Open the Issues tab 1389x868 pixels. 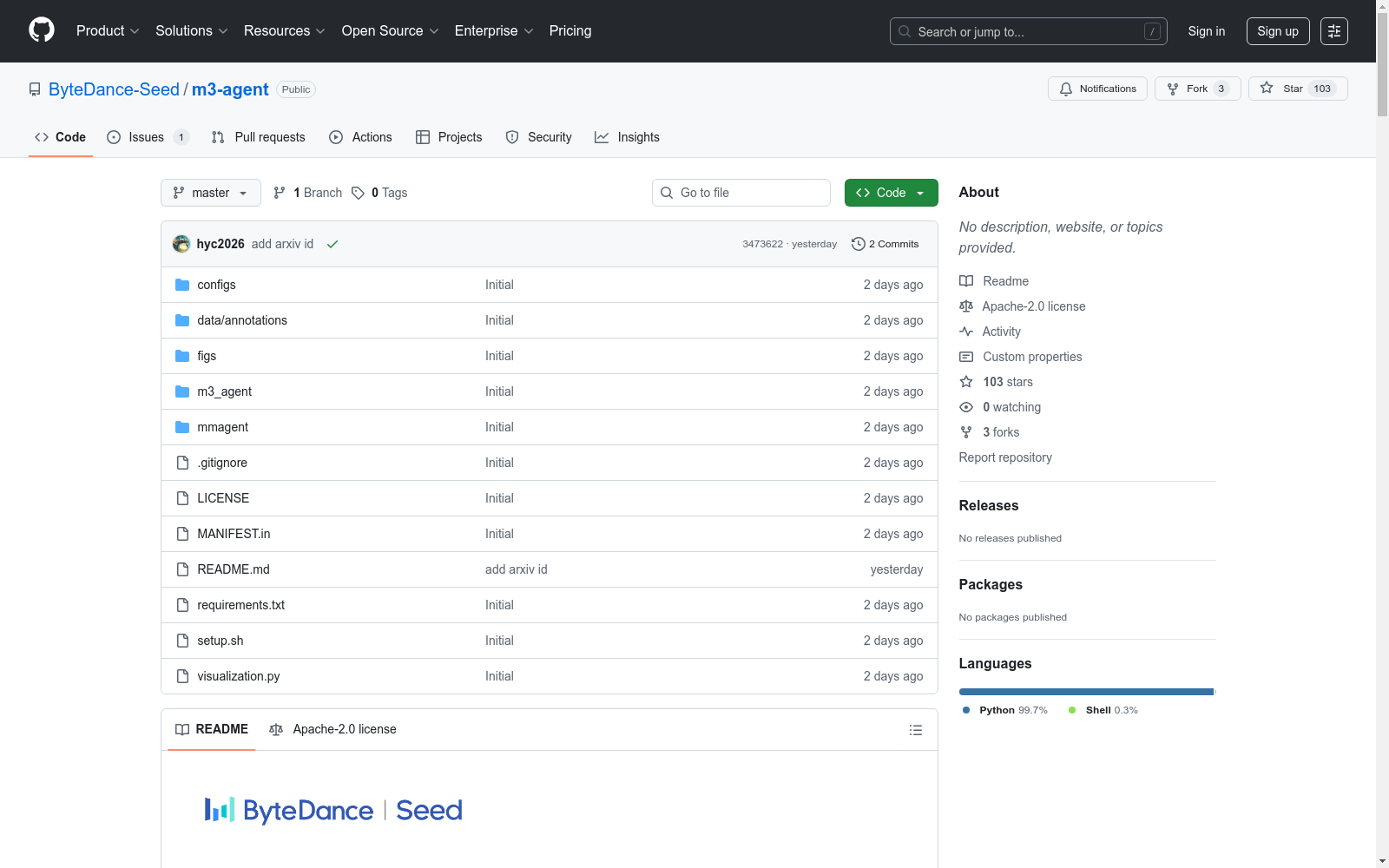click(x=148, y=137)
